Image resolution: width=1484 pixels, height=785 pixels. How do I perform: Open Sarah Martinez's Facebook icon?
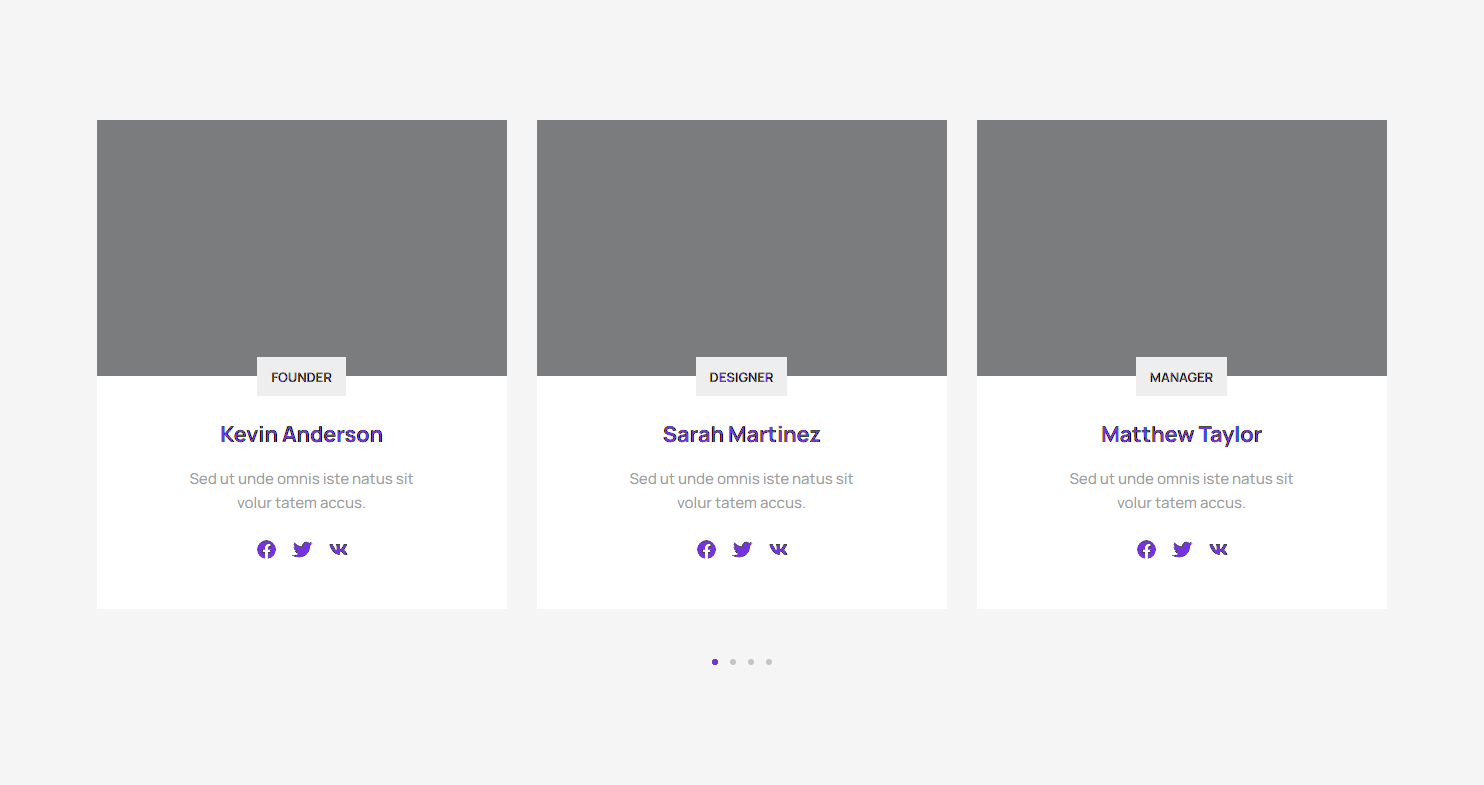coord(706,549)
